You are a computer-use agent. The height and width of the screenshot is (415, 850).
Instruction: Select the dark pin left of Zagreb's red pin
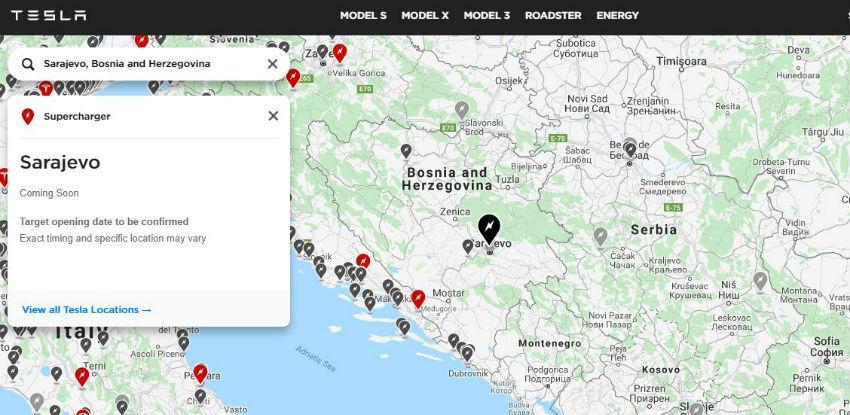(x=323, y=51)
